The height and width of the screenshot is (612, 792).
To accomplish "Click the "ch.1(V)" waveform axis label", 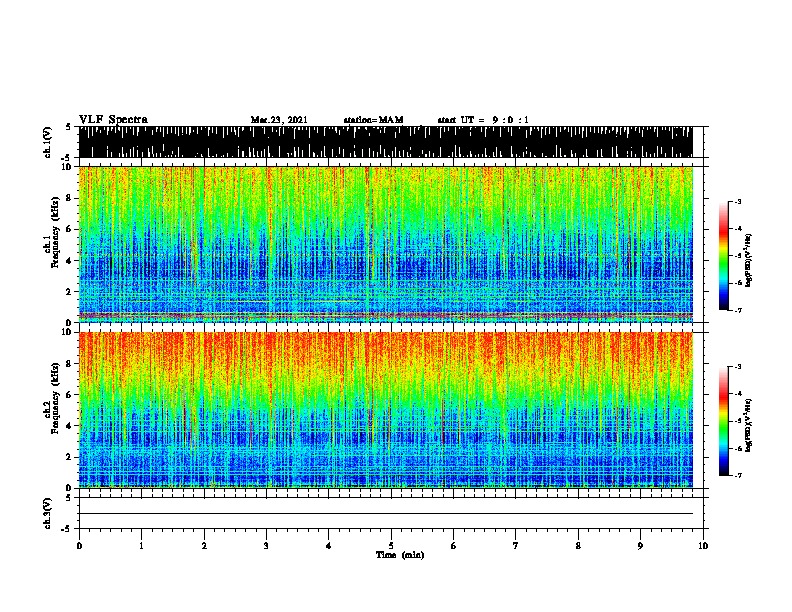I will tap(47, 142).
